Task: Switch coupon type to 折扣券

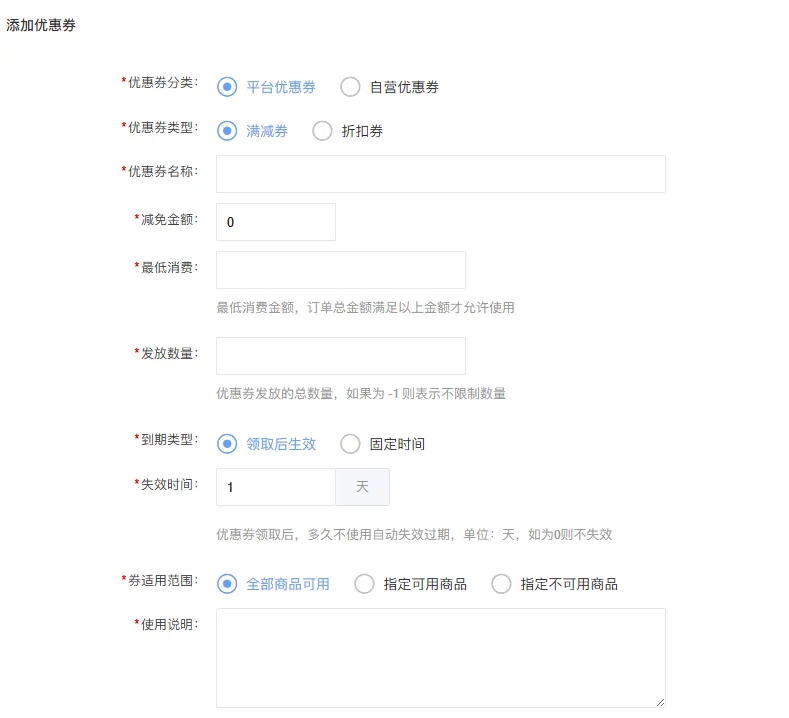Action: click(322, 131)
